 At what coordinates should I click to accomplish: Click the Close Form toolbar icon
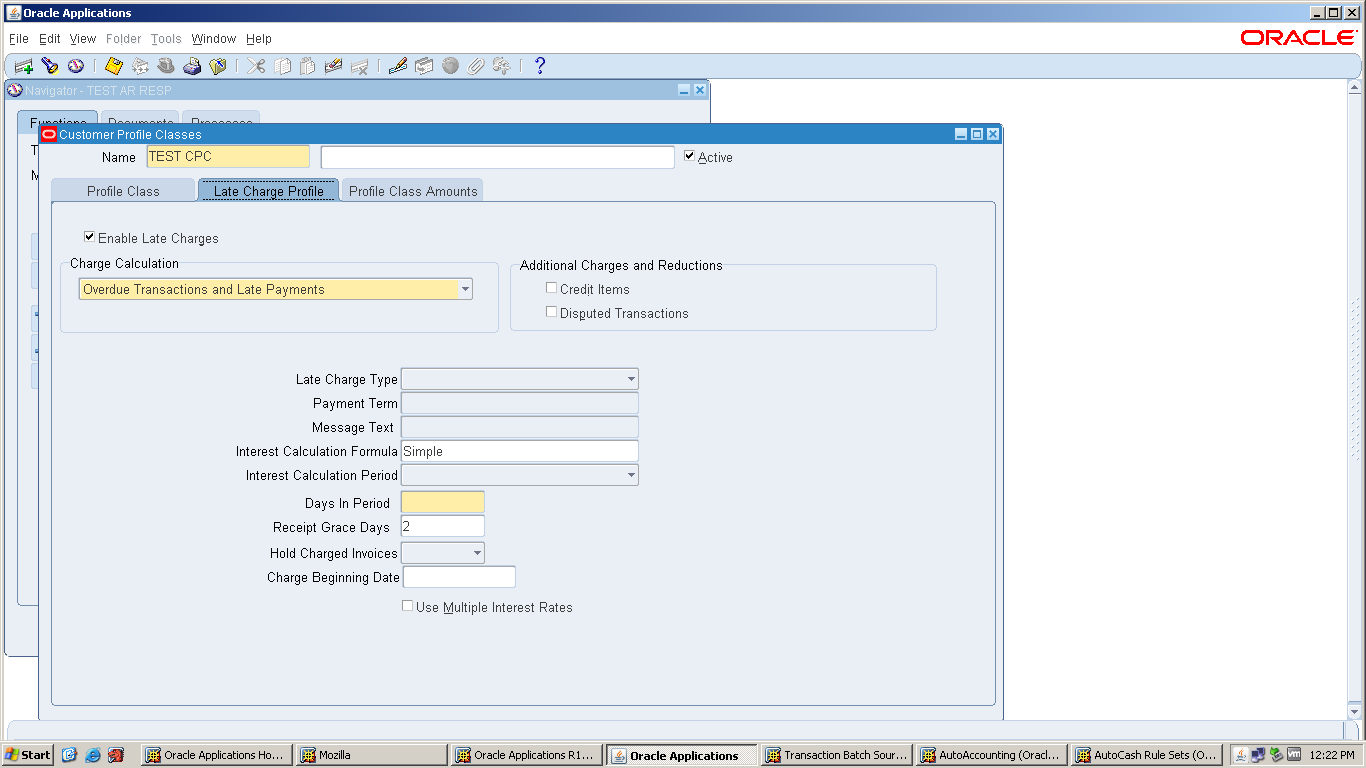(x=218, y=66)
